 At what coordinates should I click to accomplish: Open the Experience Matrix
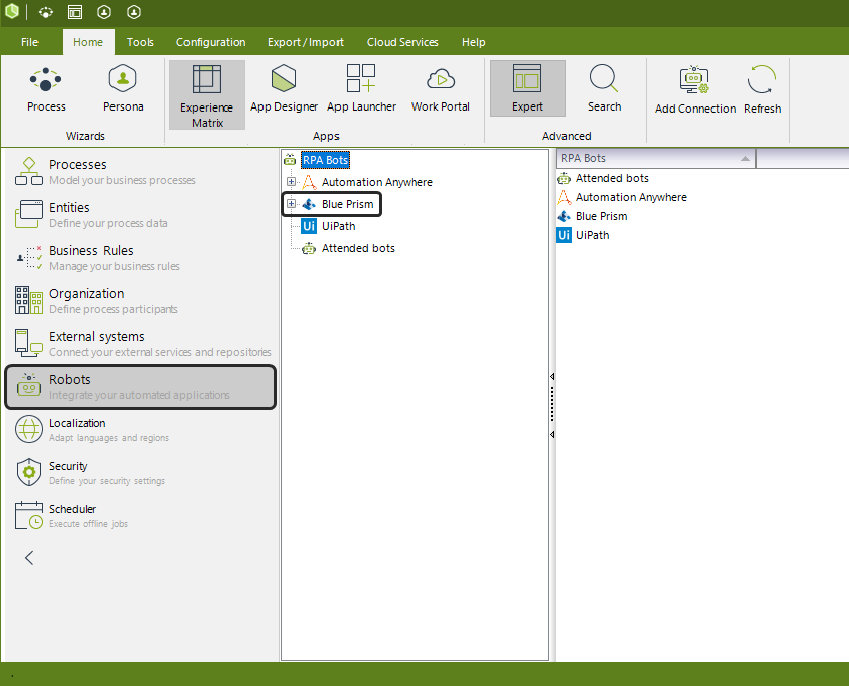(207, 95)
